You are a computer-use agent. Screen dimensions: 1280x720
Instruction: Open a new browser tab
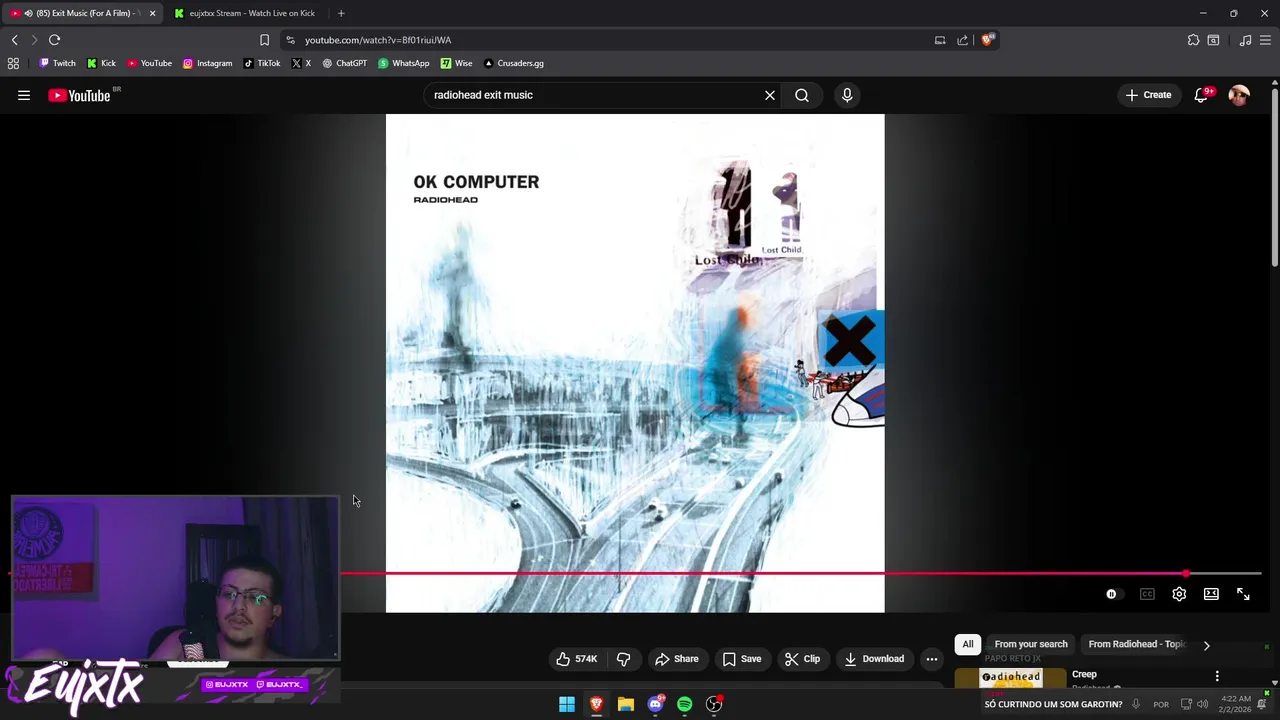point(341,13)
